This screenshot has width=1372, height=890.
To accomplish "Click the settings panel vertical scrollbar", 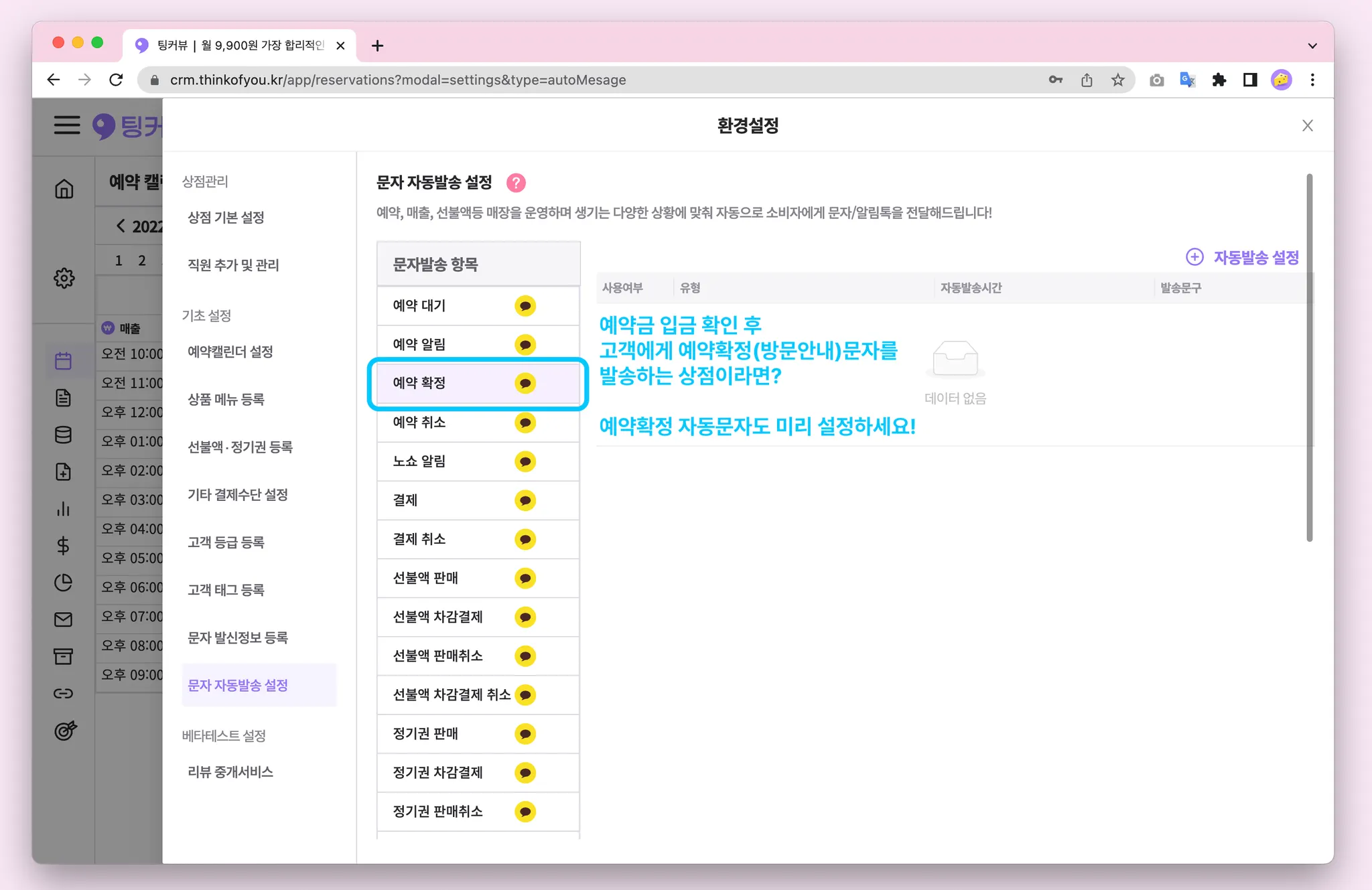I will point(1309,358).
